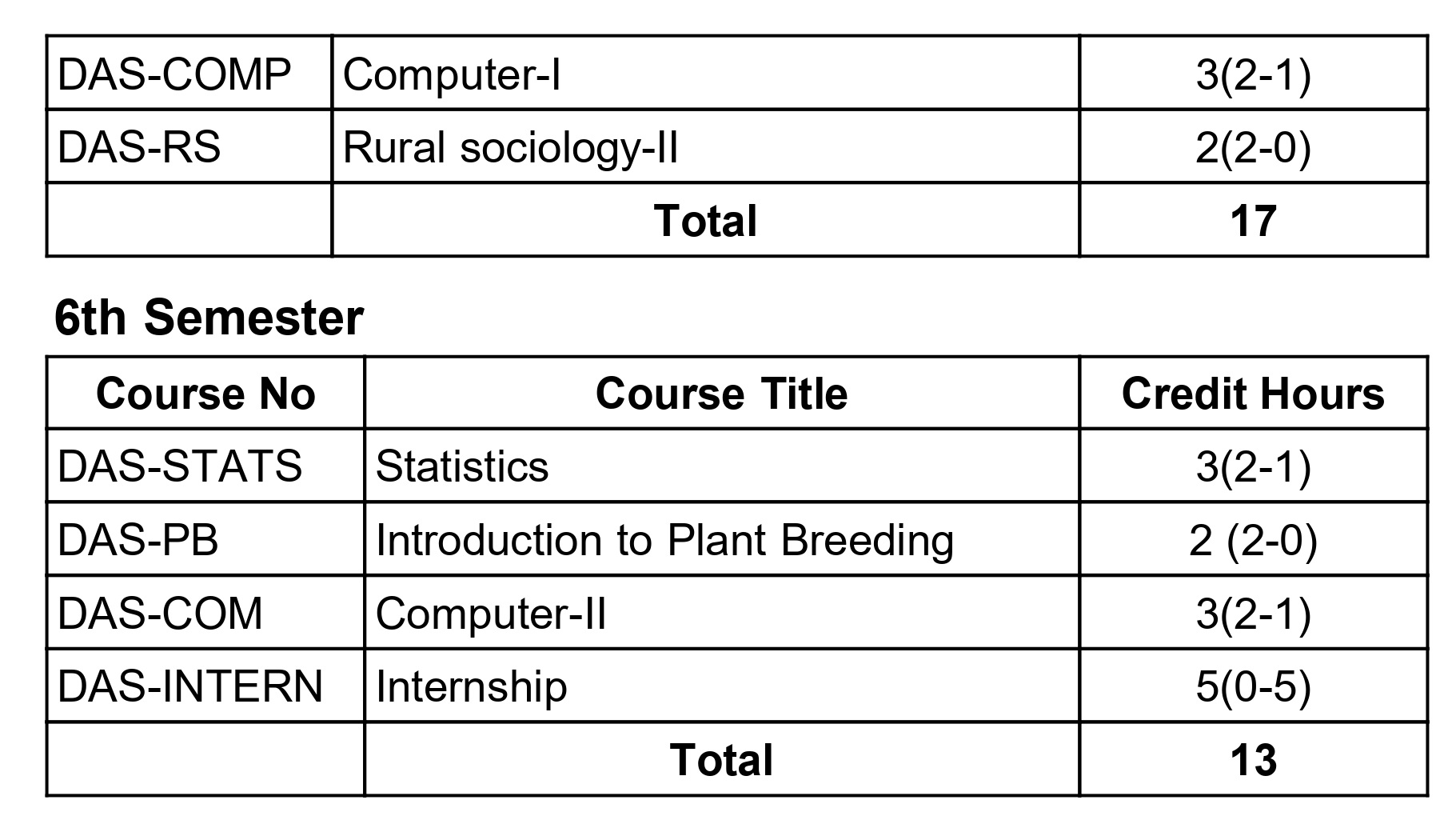Select the Internship course title

pos(471,686)
